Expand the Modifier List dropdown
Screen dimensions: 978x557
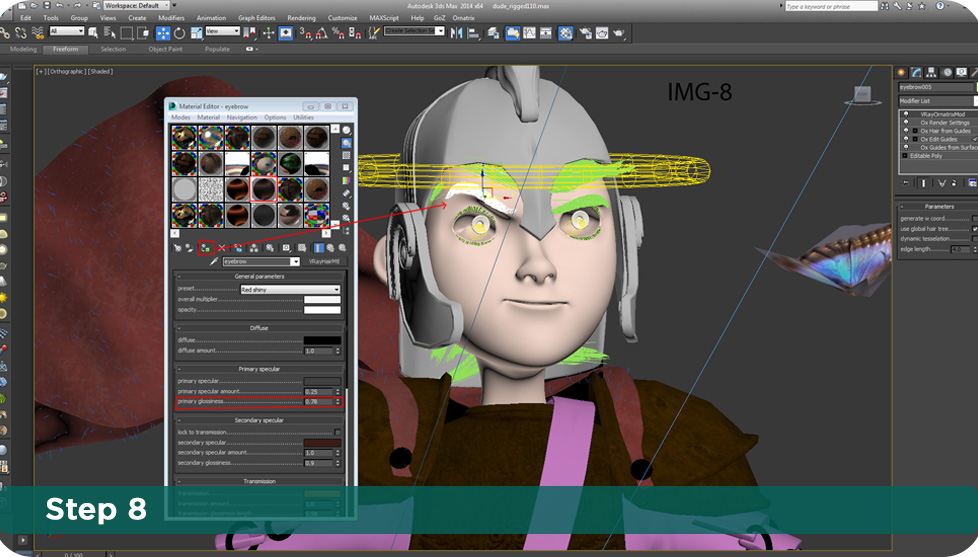pos(935,101)
